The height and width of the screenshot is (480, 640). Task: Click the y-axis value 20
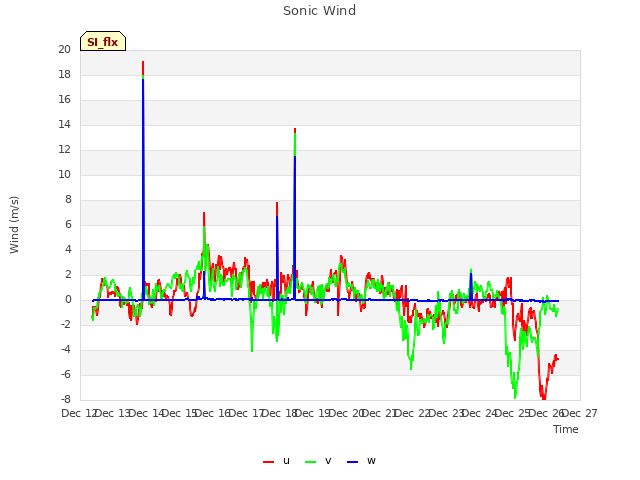coord(64,49)
